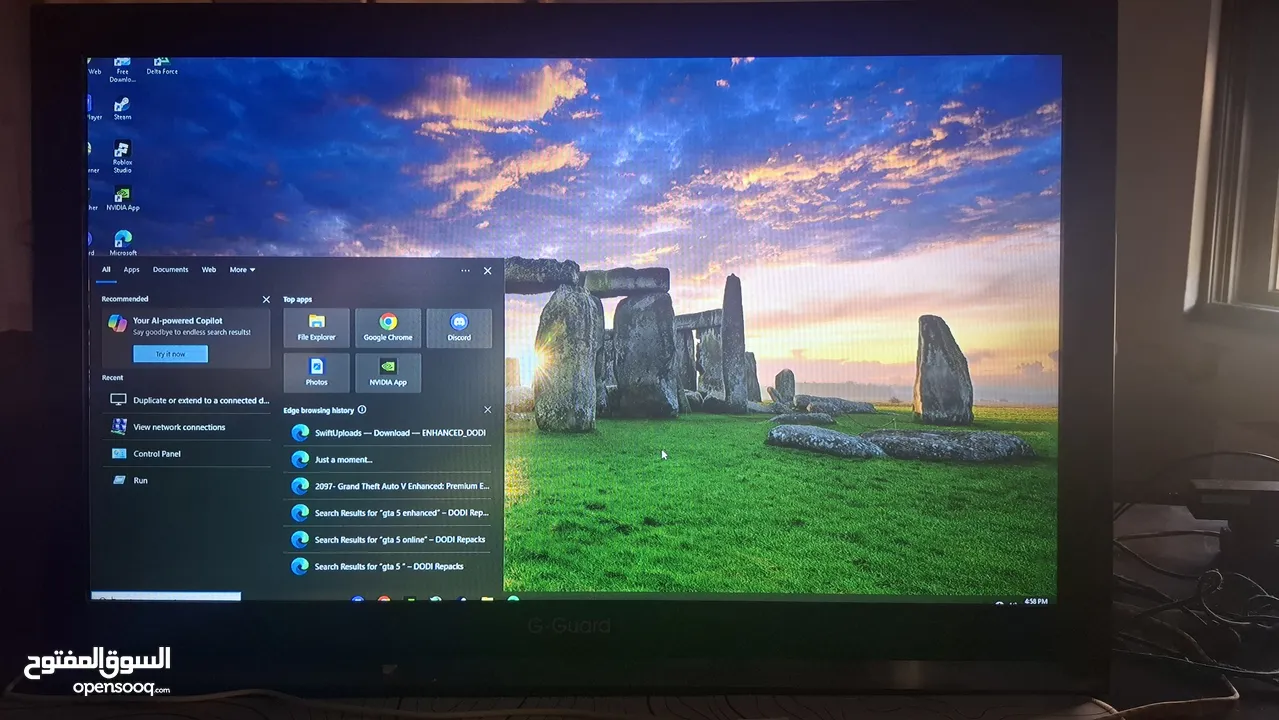Open the Grand Theft Auto V Enhanced history entry
This screenshot has width=1279, height=720.
(x=388, y=486)
